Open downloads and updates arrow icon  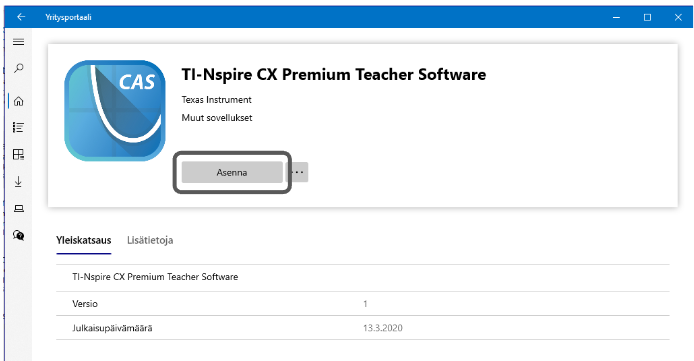point(19,181)
